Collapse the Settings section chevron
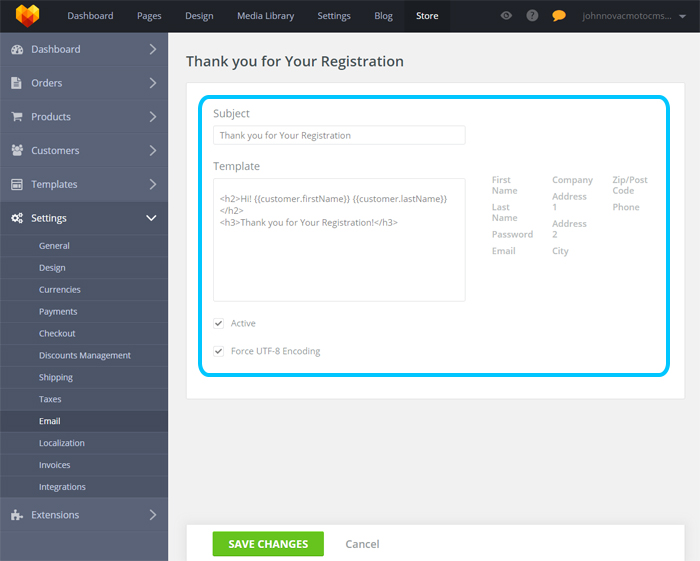Viewport: 700px width, 561px height. [151, 218]
